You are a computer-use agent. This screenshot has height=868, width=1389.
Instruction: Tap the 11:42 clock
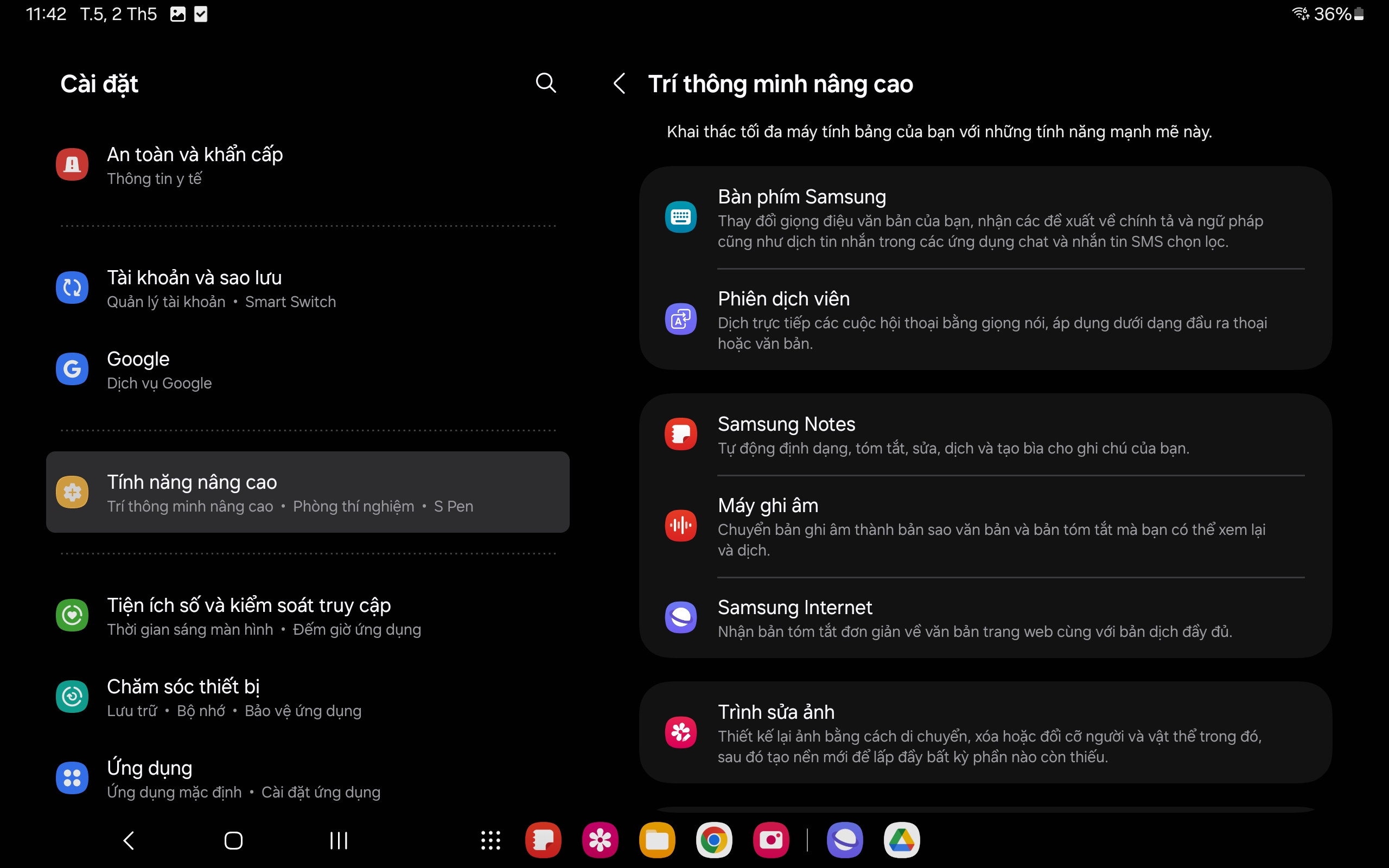(x=47, y=14)
